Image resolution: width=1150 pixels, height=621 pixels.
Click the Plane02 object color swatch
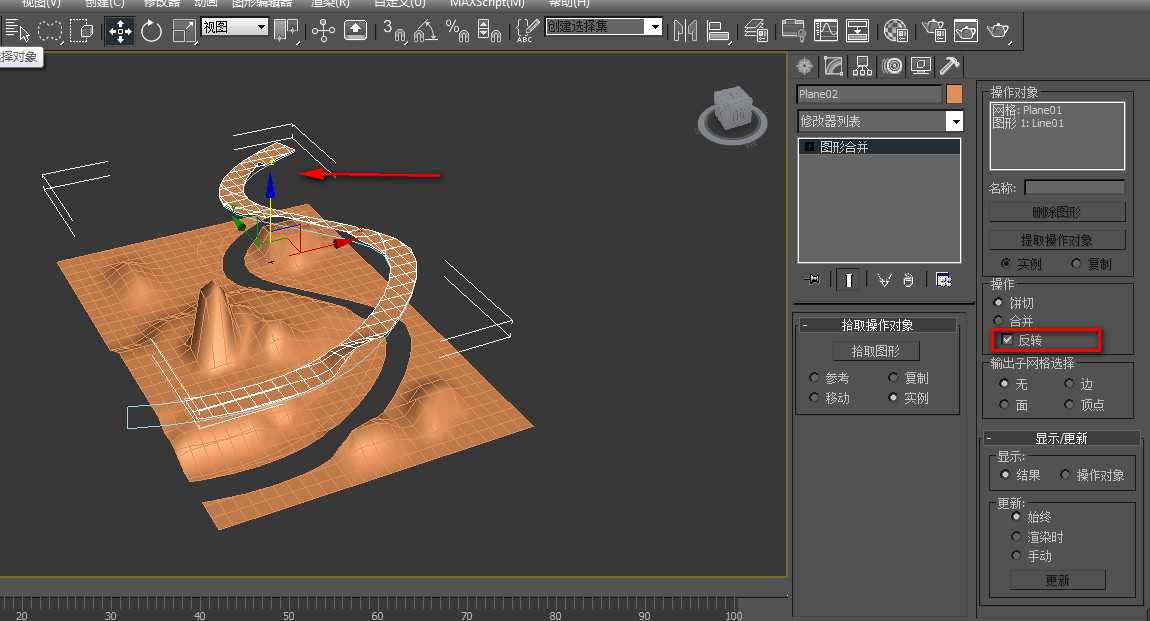tap(954, 94)
